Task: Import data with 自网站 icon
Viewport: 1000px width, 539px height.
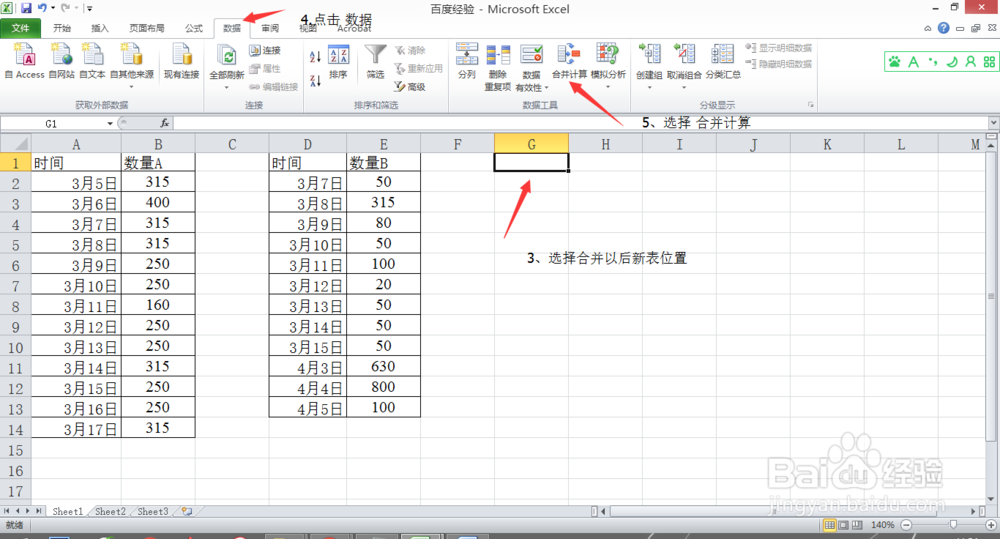Action: [x=62, y=61]
